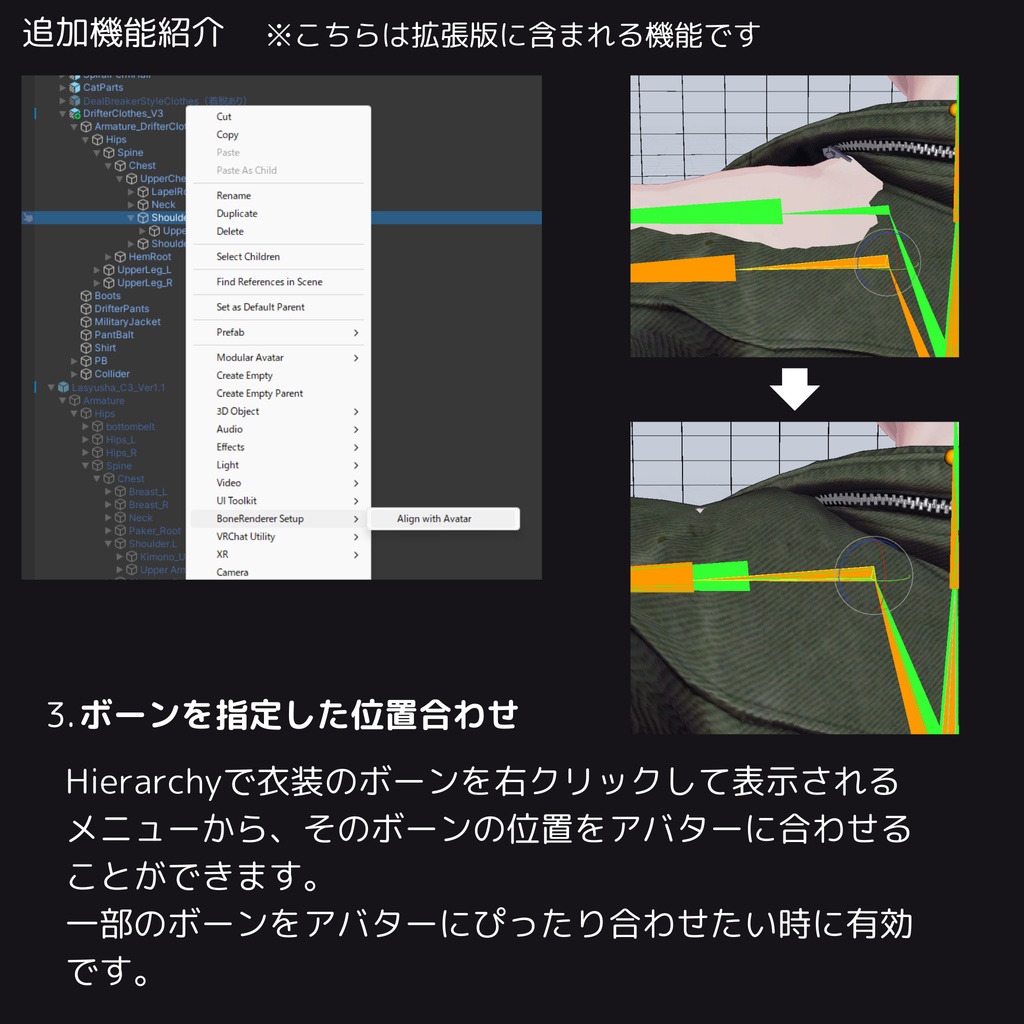Choose Modular Avatar from the context menu
Screen dimensions: 1024x1024
click(250, 357)
